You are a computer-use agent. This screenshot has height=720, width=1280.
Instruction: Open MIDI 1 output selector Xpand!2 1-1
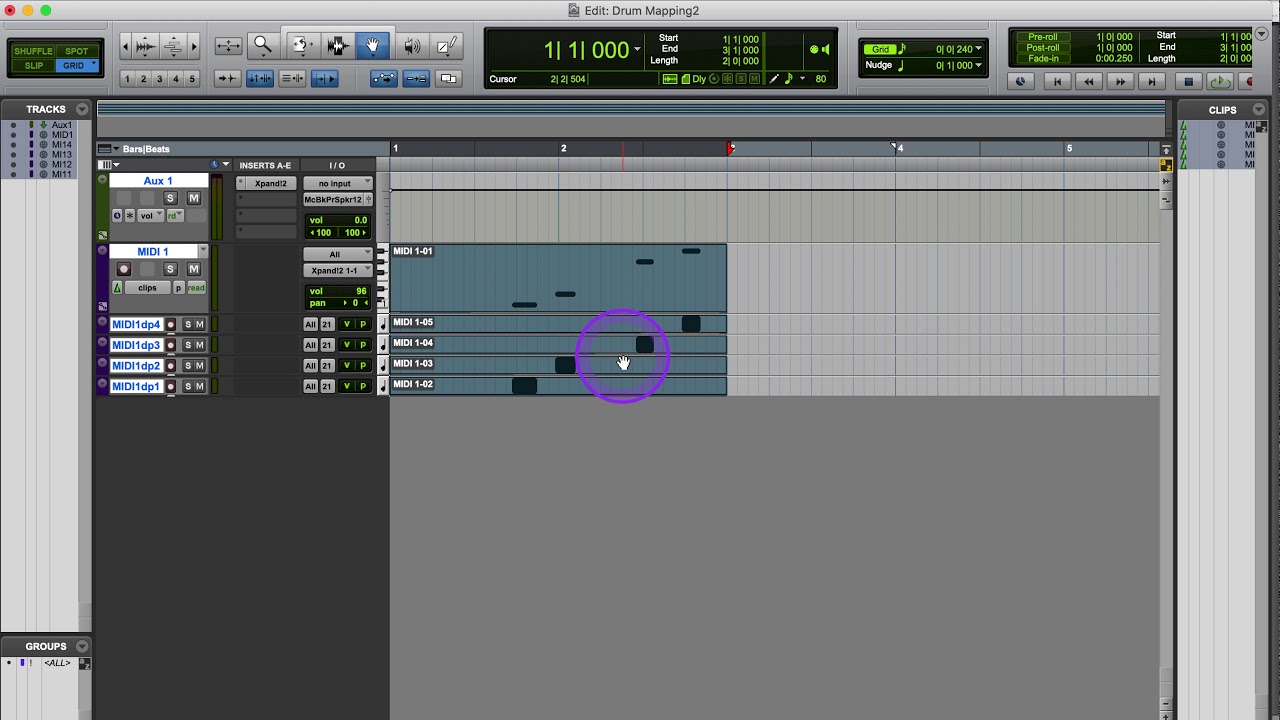coord(337,271)
